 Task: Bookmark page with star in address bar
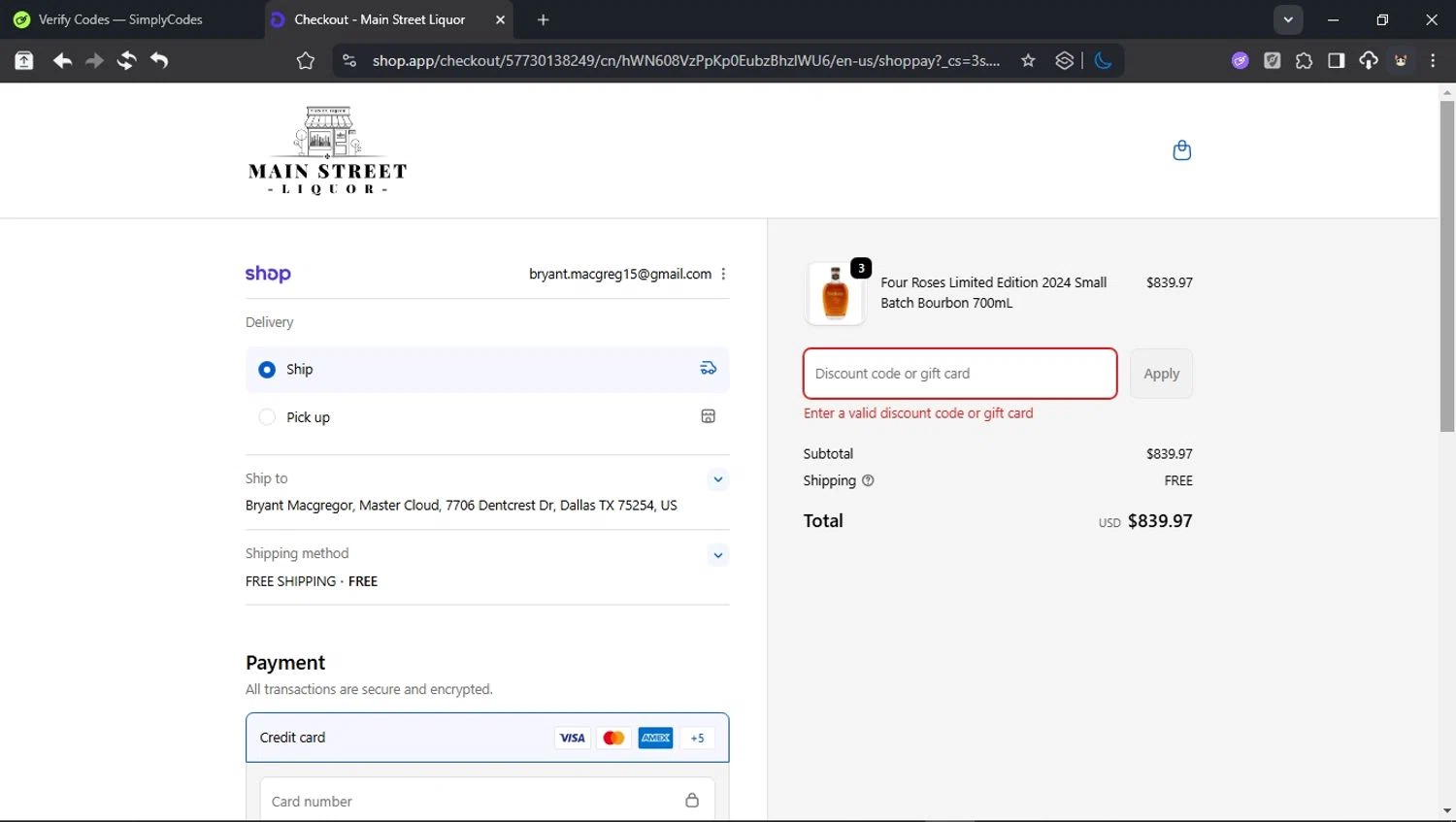click(x=1028, y=60)
